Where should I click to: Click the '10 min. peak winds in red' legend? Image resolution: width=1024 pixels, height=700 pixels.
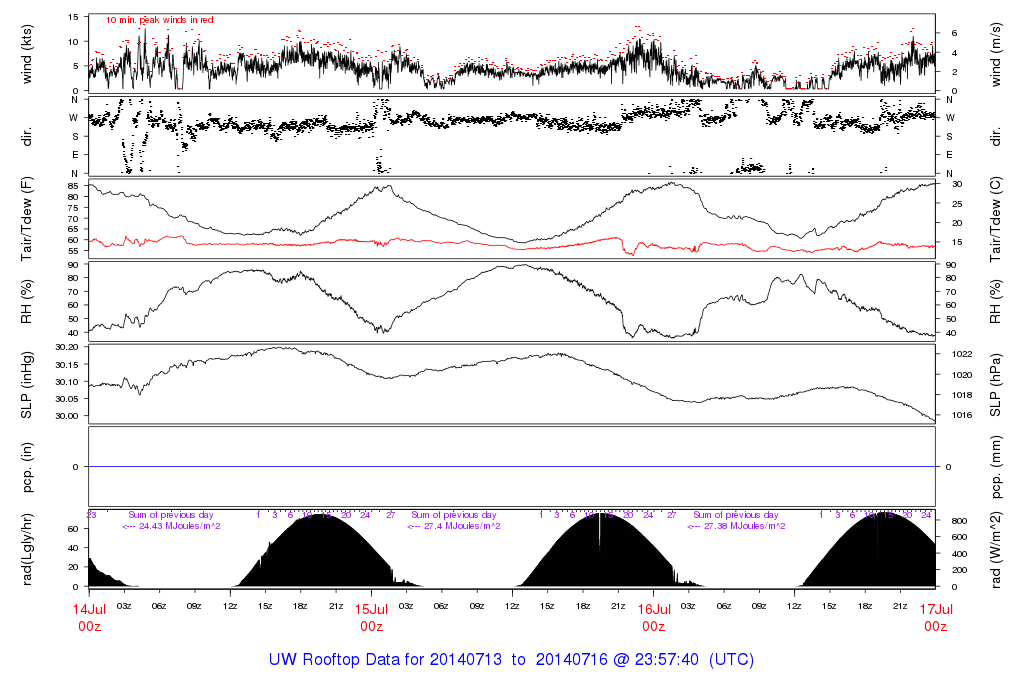(159, 20)
